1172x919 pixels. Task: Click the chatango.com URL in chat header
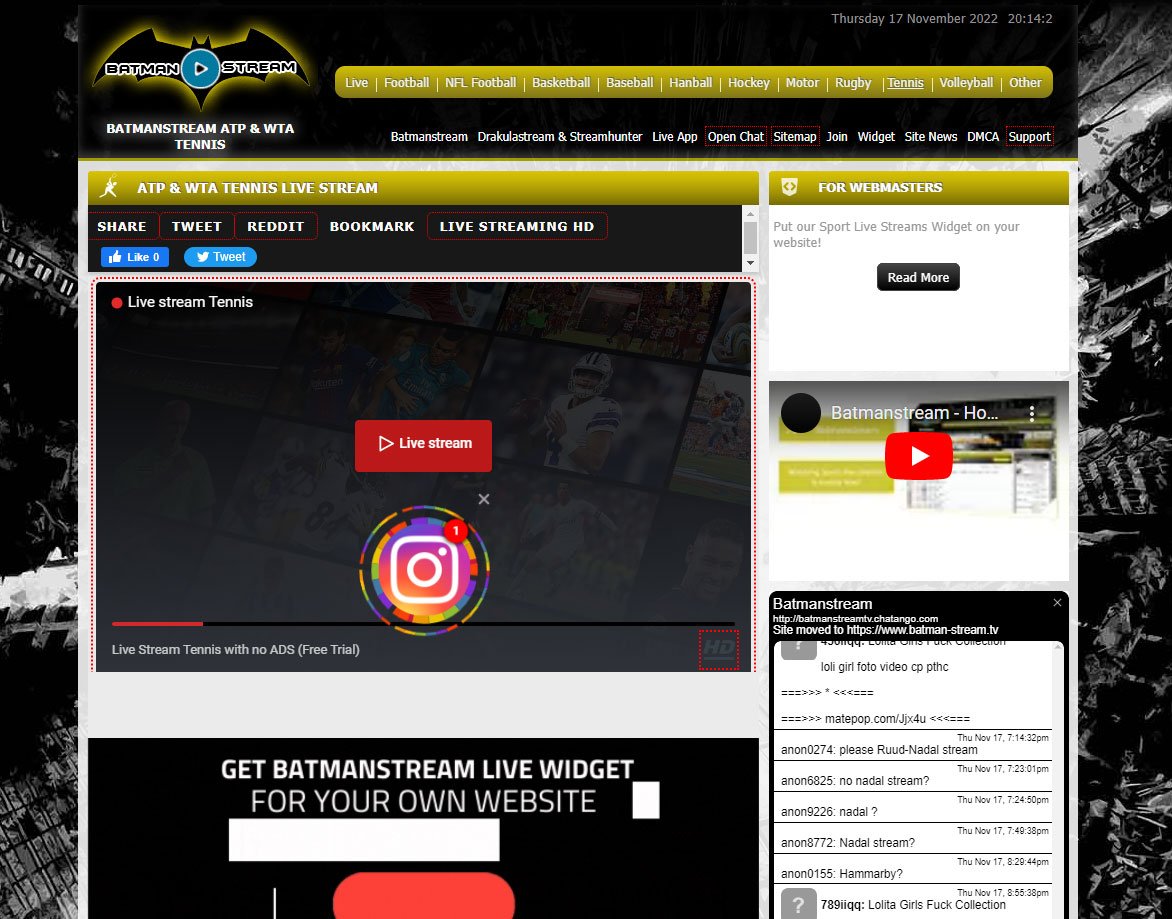point(855,619)
